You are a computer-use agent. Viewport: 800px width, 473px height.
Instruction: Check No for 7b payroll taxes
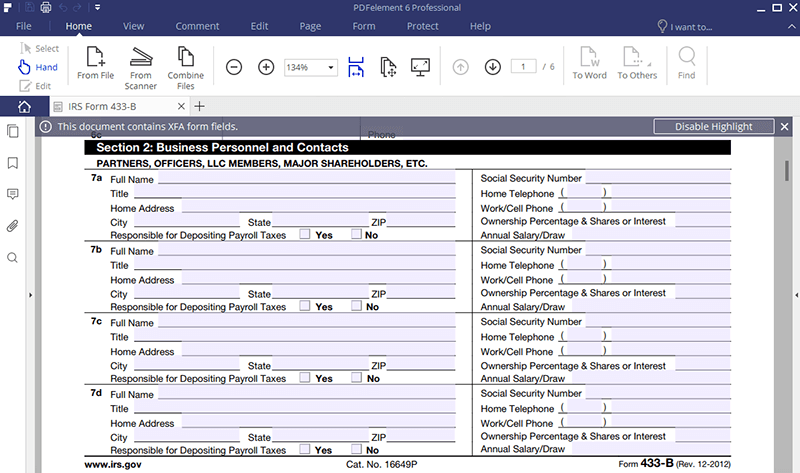click(356, 305)
